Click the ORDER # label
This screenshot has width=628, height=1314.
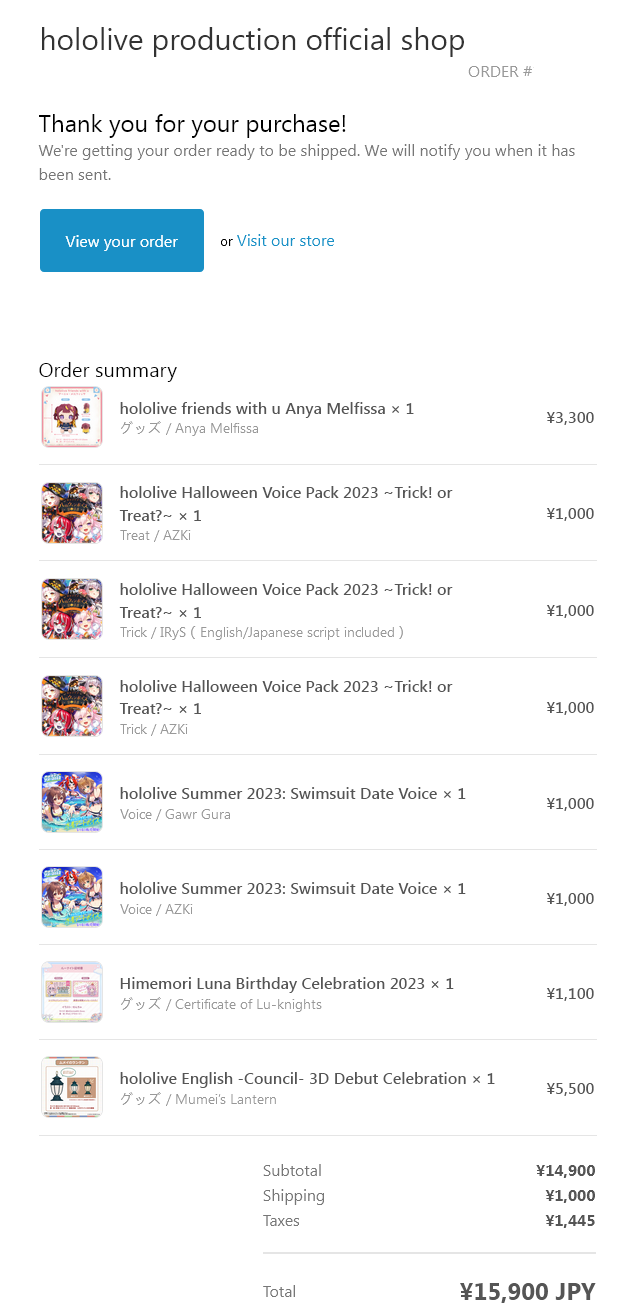(500, 72)
